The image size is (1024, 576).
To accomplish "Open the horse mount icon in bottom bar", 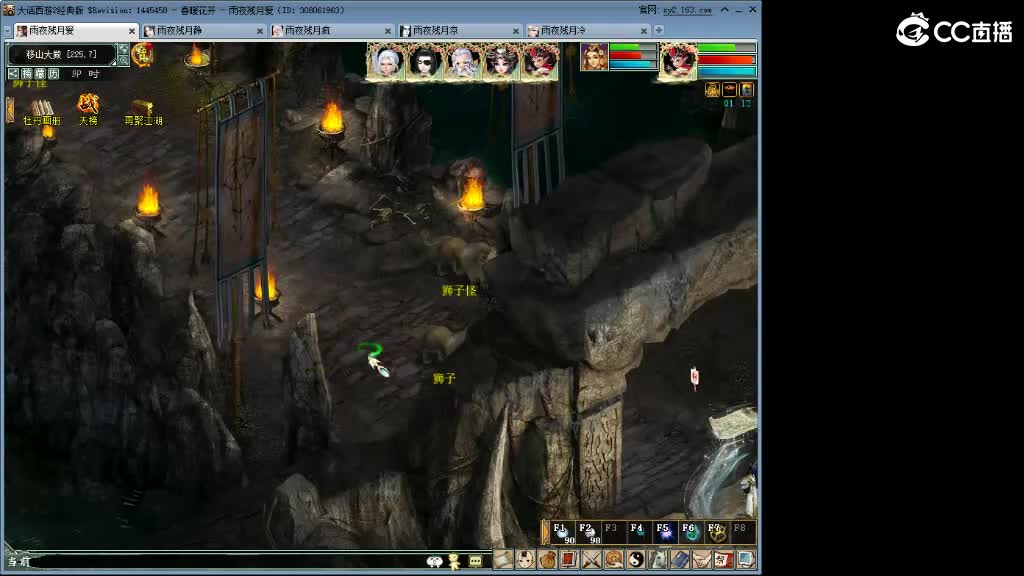I will pos(657,560).
